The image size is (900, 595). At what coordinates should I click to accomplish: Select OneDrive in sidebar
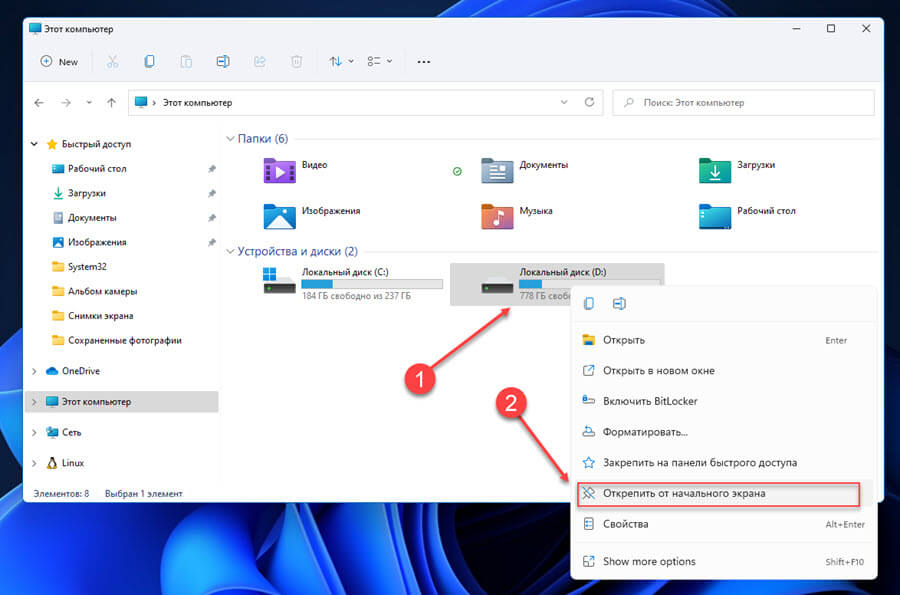80,371
